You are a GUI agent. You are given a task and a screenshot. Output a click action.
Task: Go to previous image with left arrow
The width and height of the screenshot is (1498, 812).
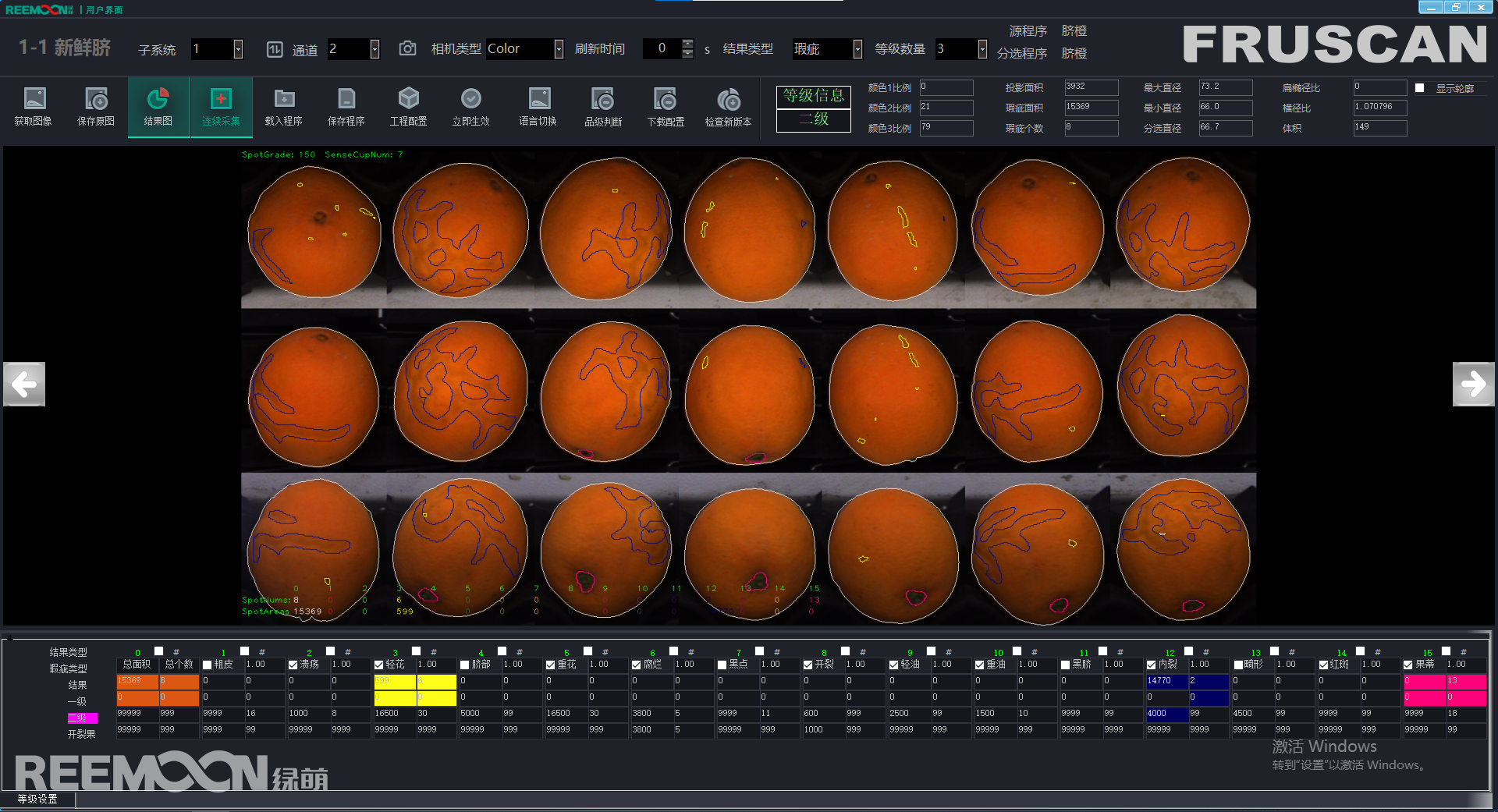[x=24, y=384]
